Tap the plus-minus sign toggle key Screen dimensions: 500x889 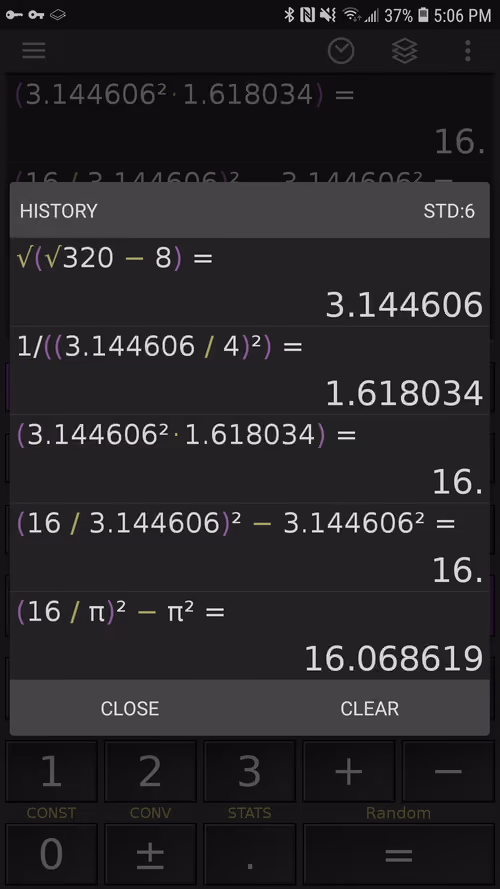pos(150,854)
